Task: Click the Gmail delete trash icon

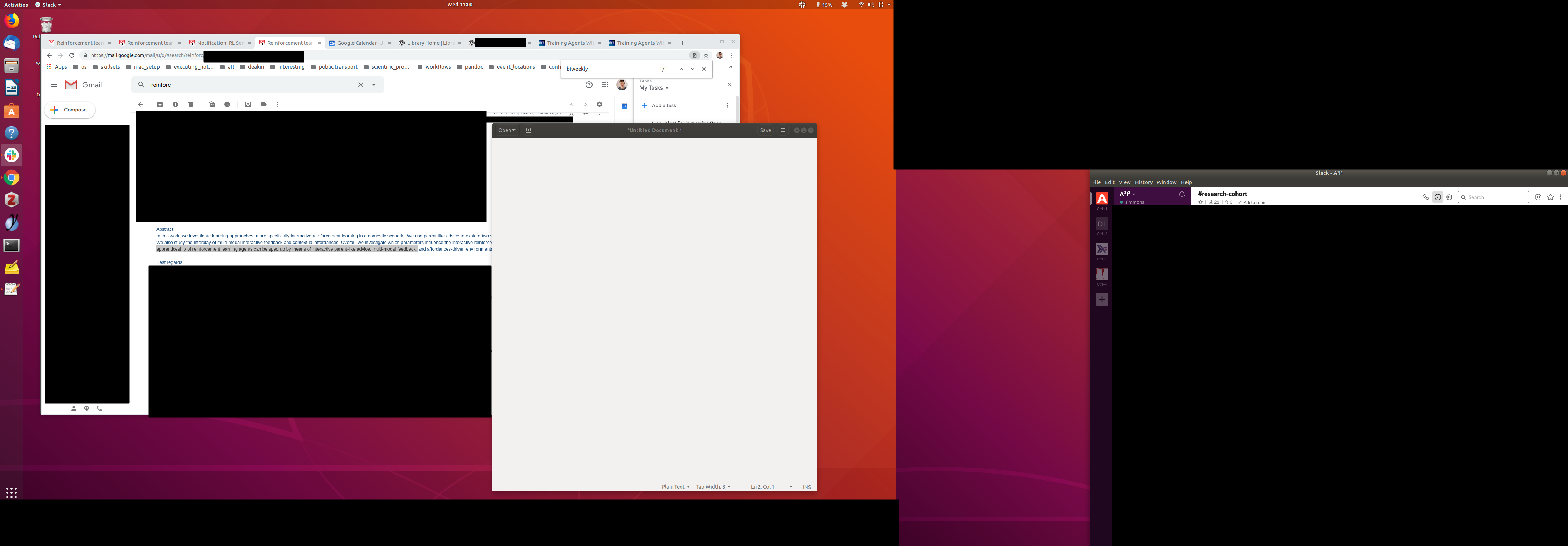Action: point(190,105)
